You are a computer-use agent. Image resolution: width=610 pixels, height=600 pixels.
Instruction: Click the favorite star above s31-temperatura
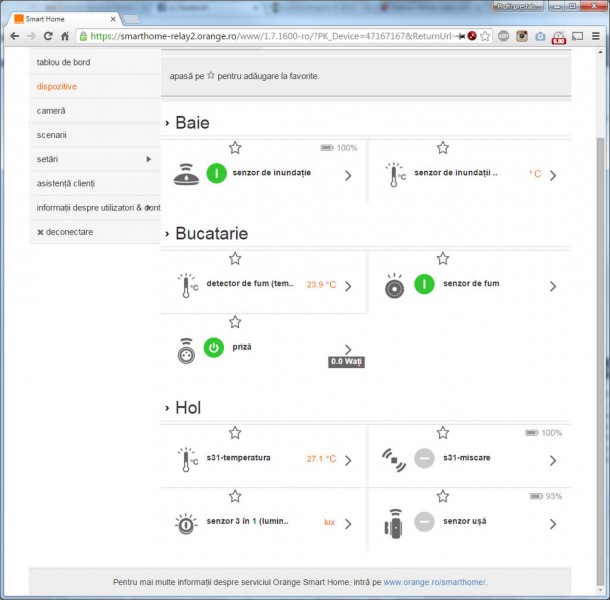pyautogui.click(x=235, y=433)
